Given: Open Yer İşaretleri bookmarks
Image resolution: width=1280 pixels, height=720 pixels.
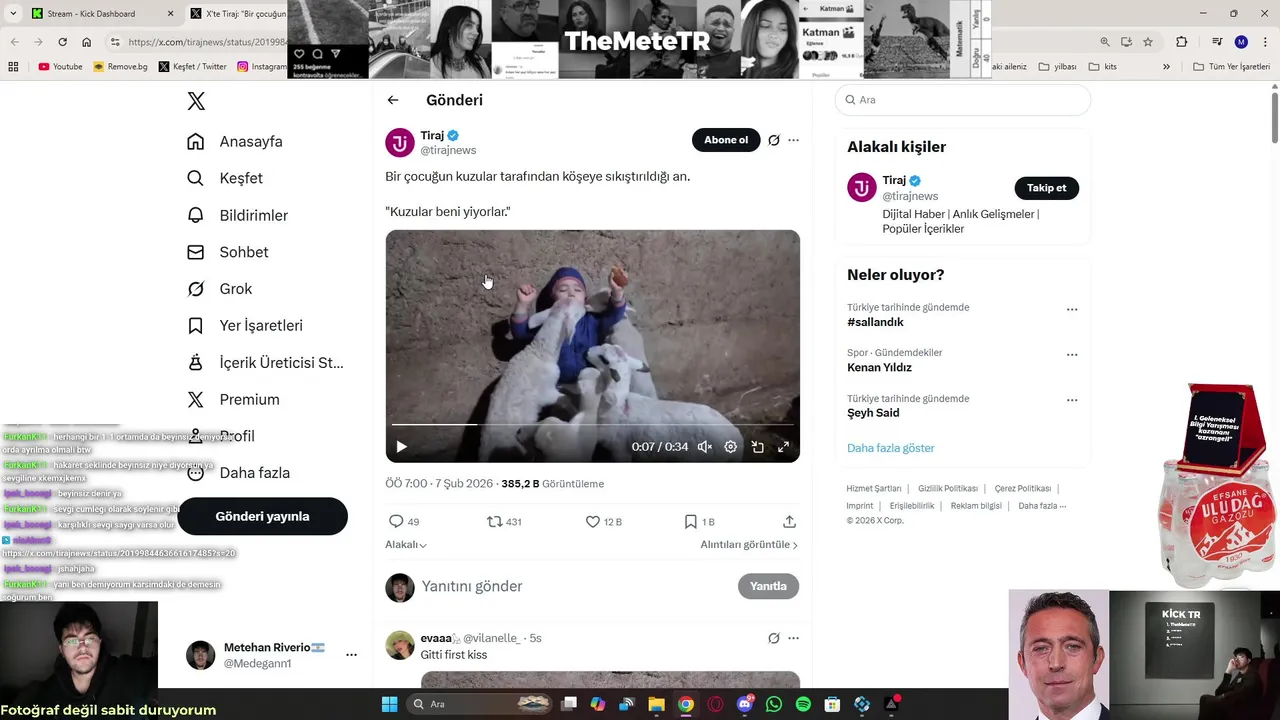Looking at the screenshot, I should tap(245, 325).
